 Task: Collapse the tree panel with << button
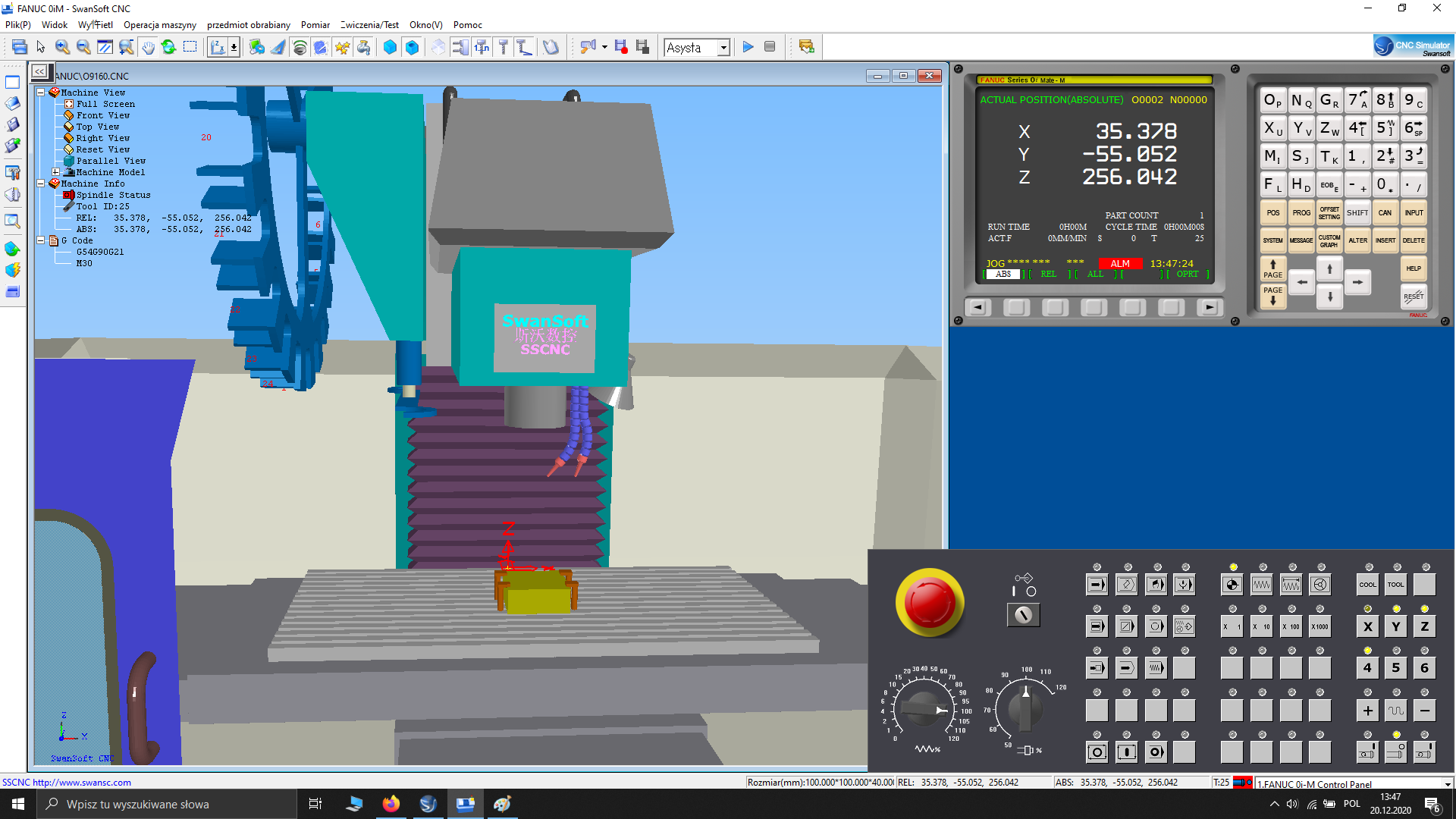click(39, 71)
